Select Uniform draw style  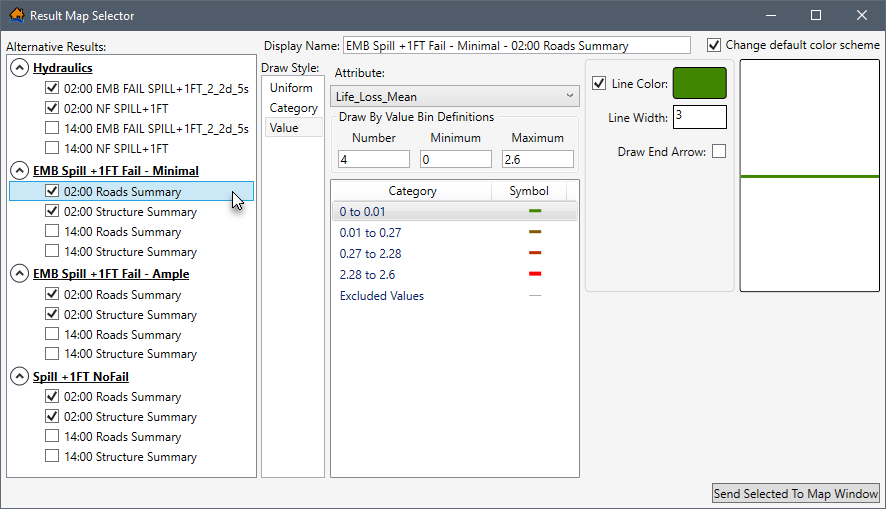click(293, 88)
